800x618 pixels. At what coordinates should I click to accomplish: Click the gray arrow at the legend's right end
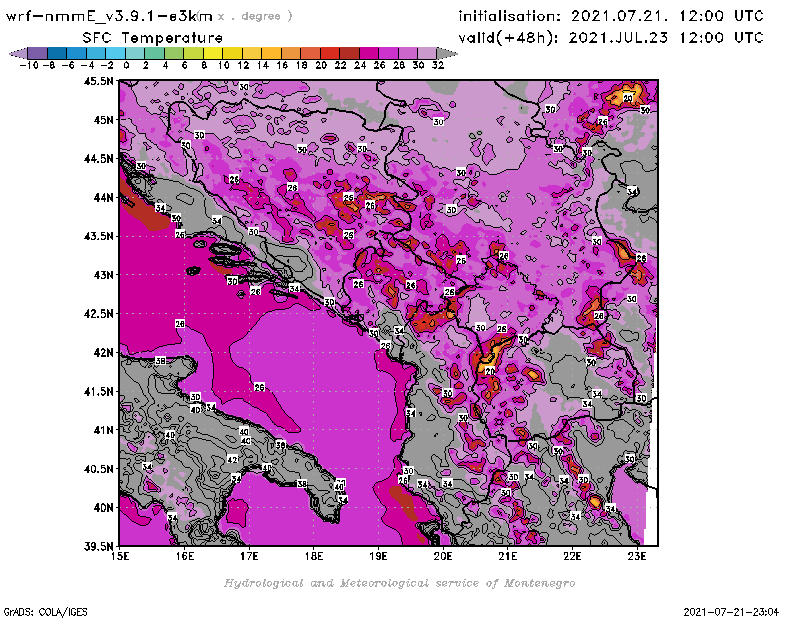click(447, 53)
